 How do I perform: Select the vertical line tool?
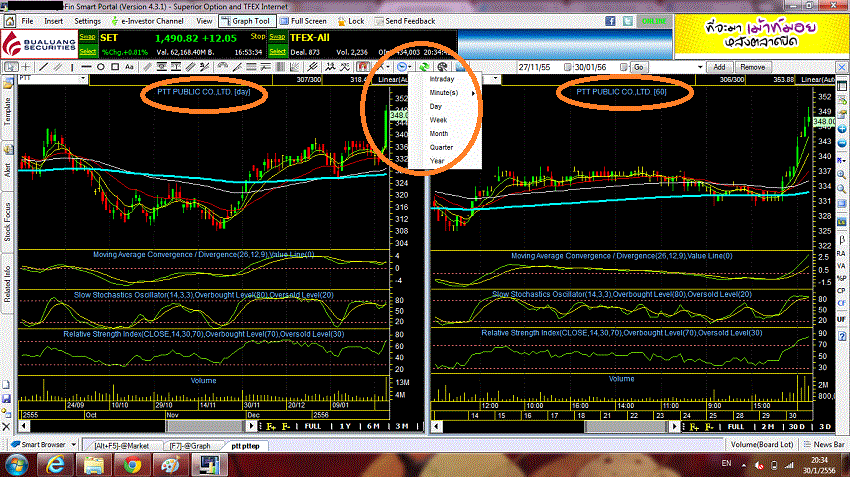point(72,67)
